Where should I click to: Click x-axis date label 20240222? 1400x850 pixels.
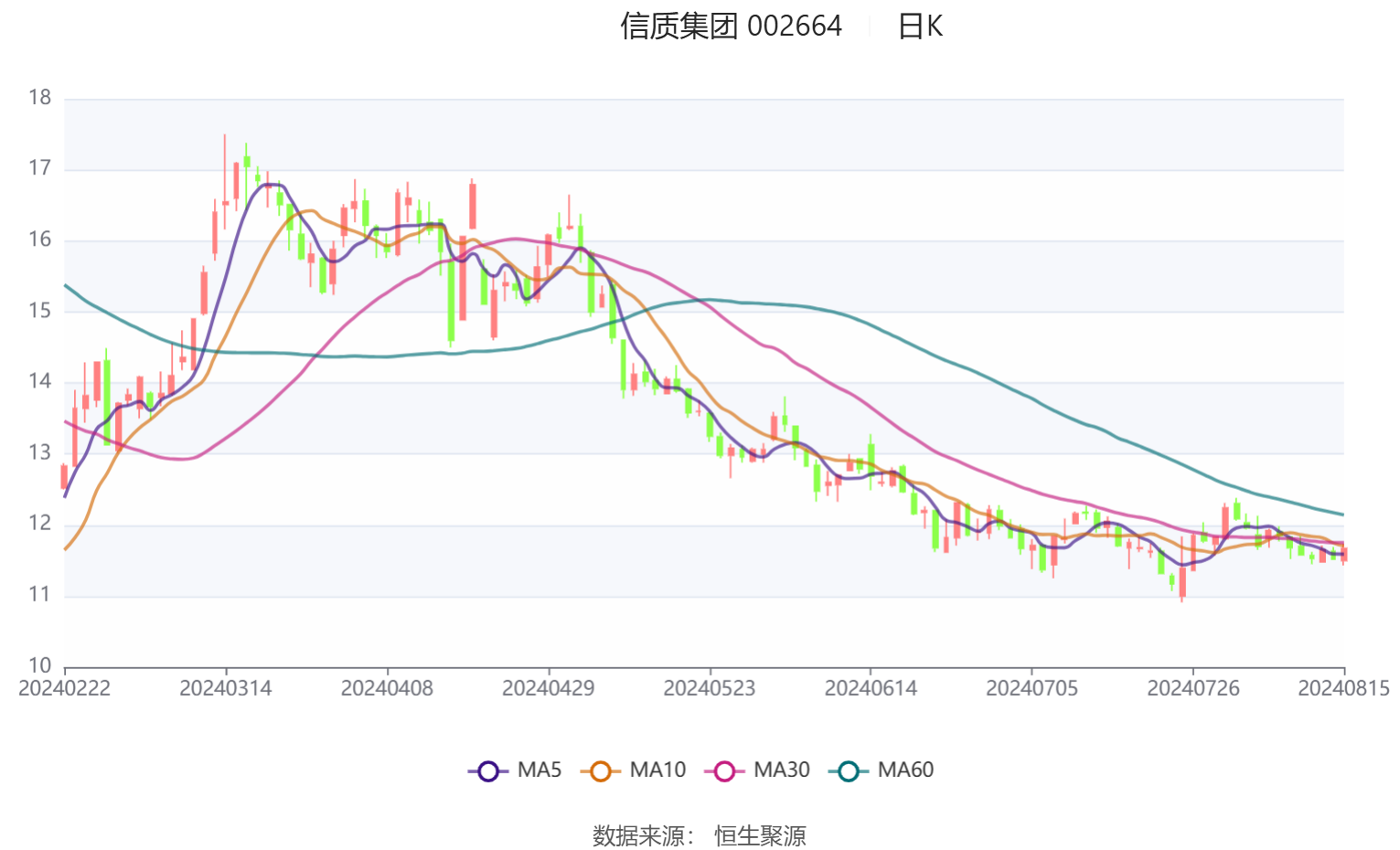[64, 688]
